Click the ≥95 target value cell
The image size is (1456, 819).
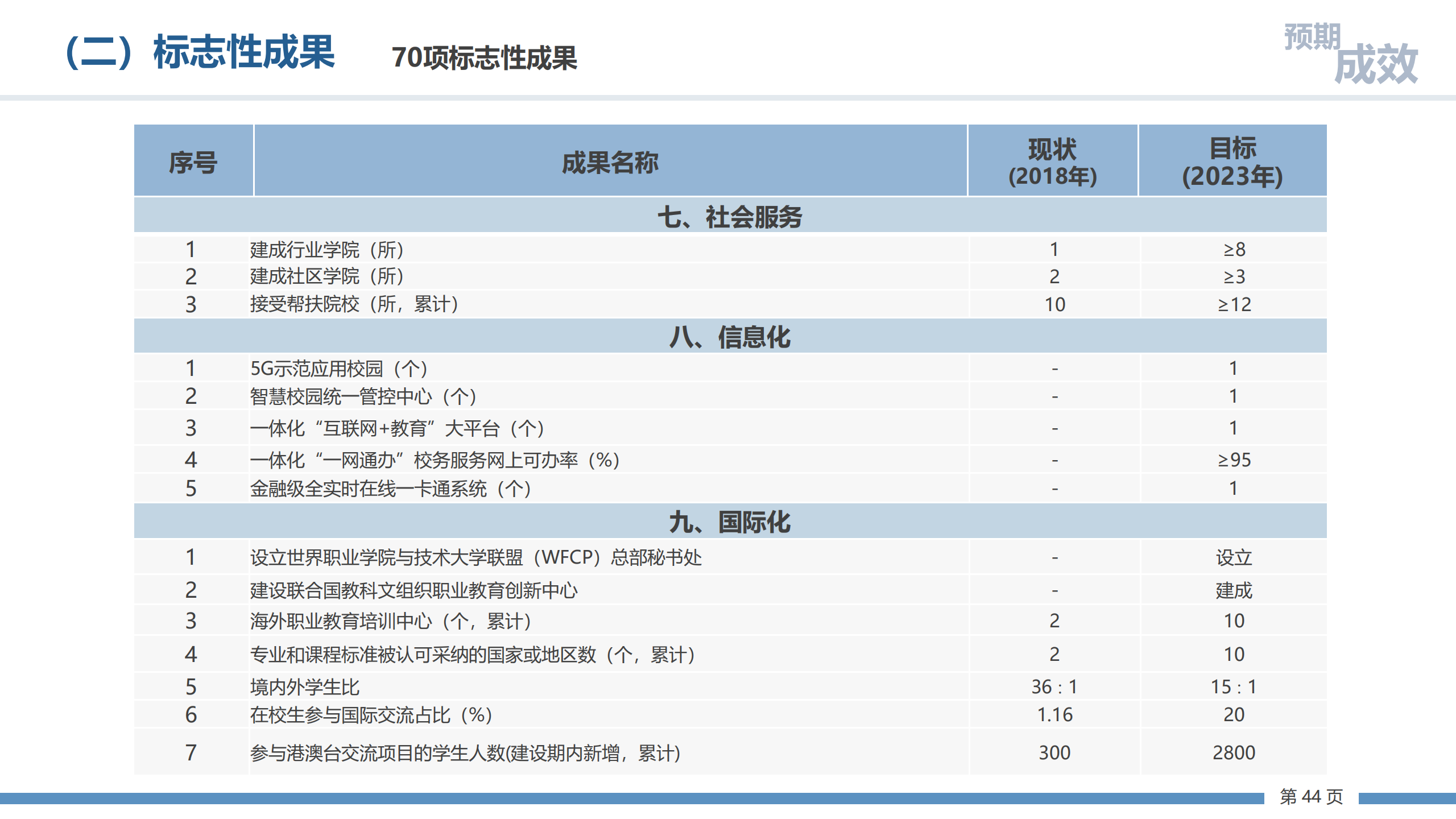point(1234,460)
